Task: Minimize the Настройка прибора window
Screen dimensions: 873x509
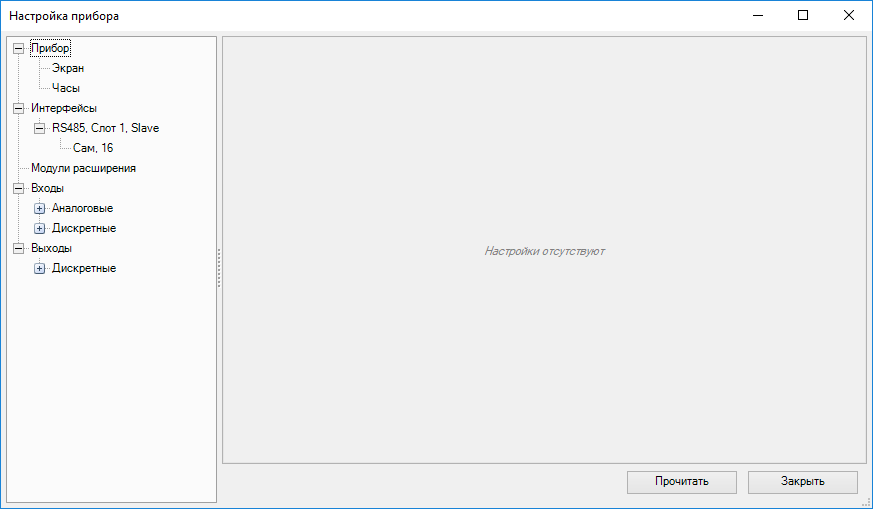Action: [x=756, y=15]
